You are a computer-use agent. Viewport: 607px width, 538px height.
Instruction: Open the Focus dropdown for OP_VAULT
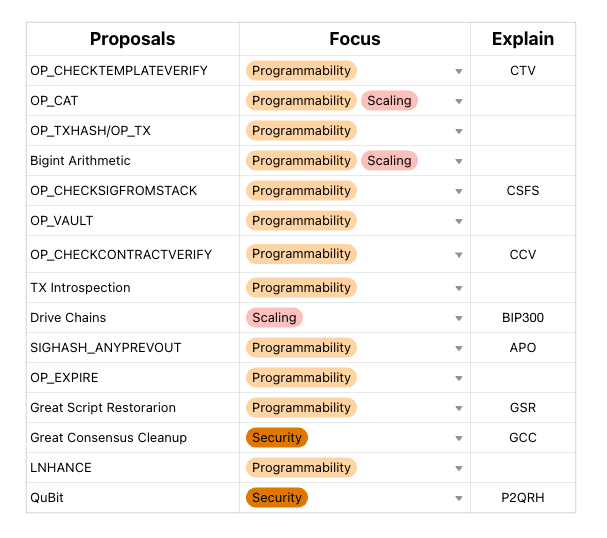click(459, 221)
